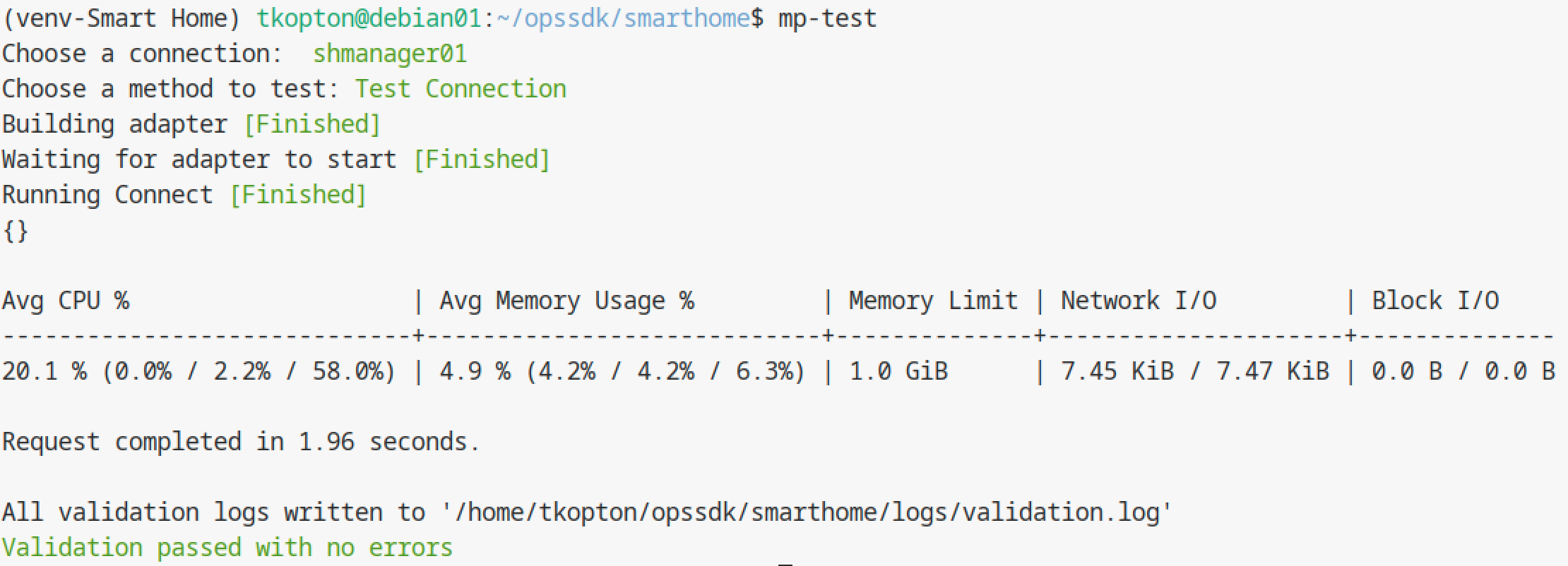Click the shmanager01 connection name
1568x566 pixels.
point(390,54)
